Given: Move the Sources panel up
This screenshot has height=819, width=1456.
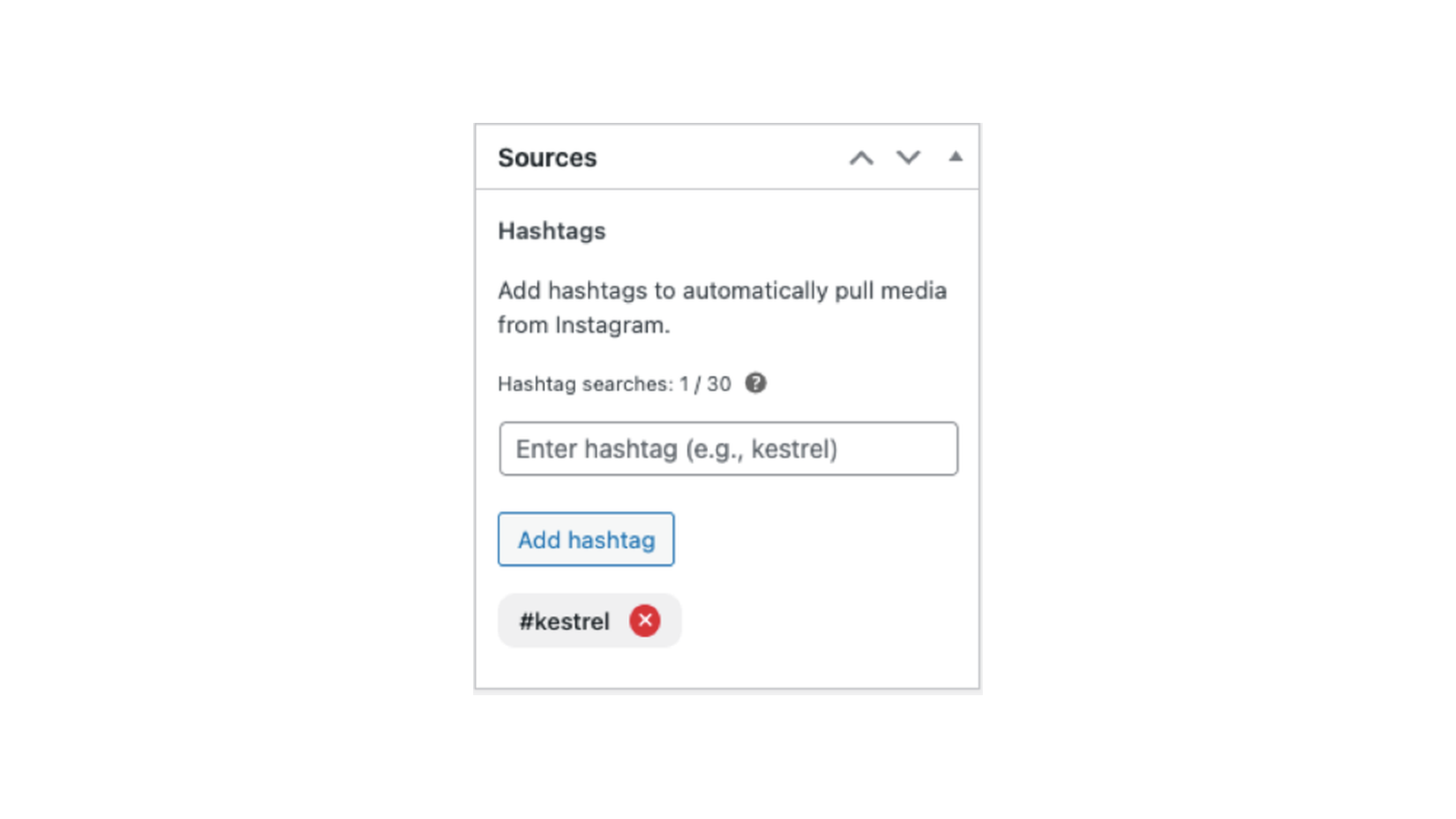Looking at the screenshot, I should tap(861, 157).
